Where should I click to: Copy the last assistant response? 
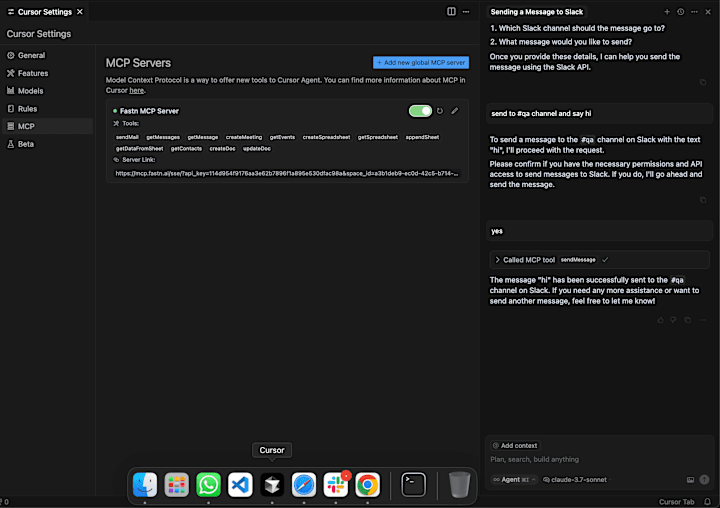tap(687, 320)
